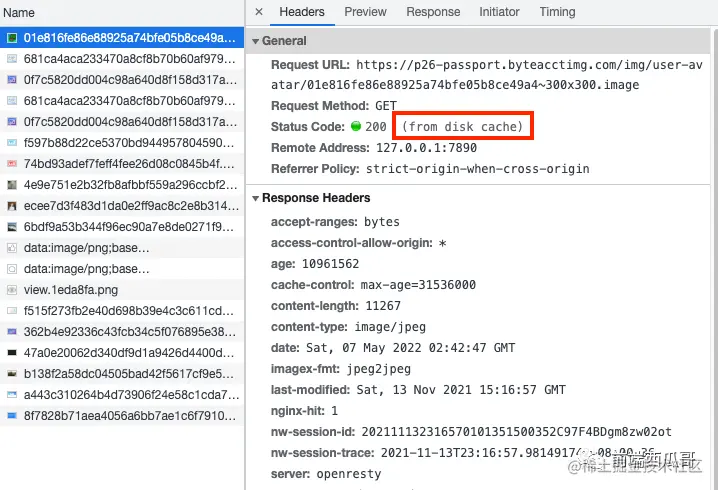Select request b138f2a58dc04505bad42f5617cf9e5

122,374
